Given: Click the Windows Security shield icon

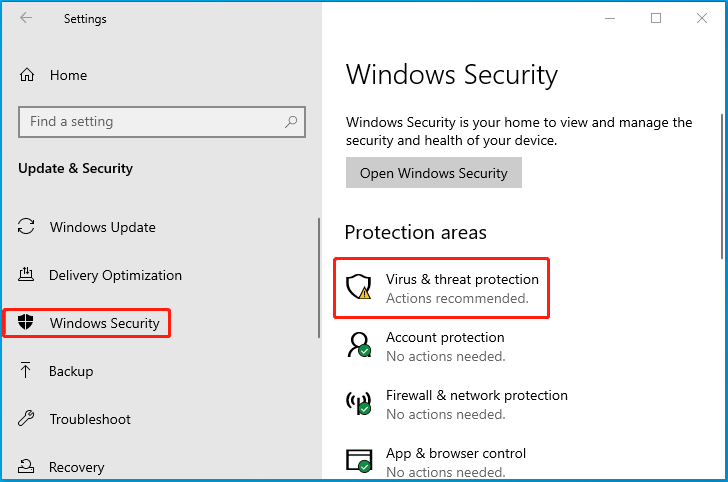Looking at the screenshot, I should tap(27, 323).
